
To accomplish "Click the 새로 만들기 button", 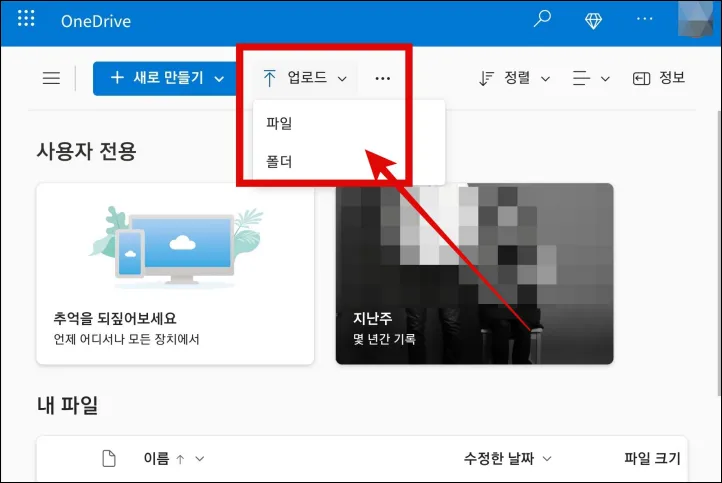I will (166, 78).
